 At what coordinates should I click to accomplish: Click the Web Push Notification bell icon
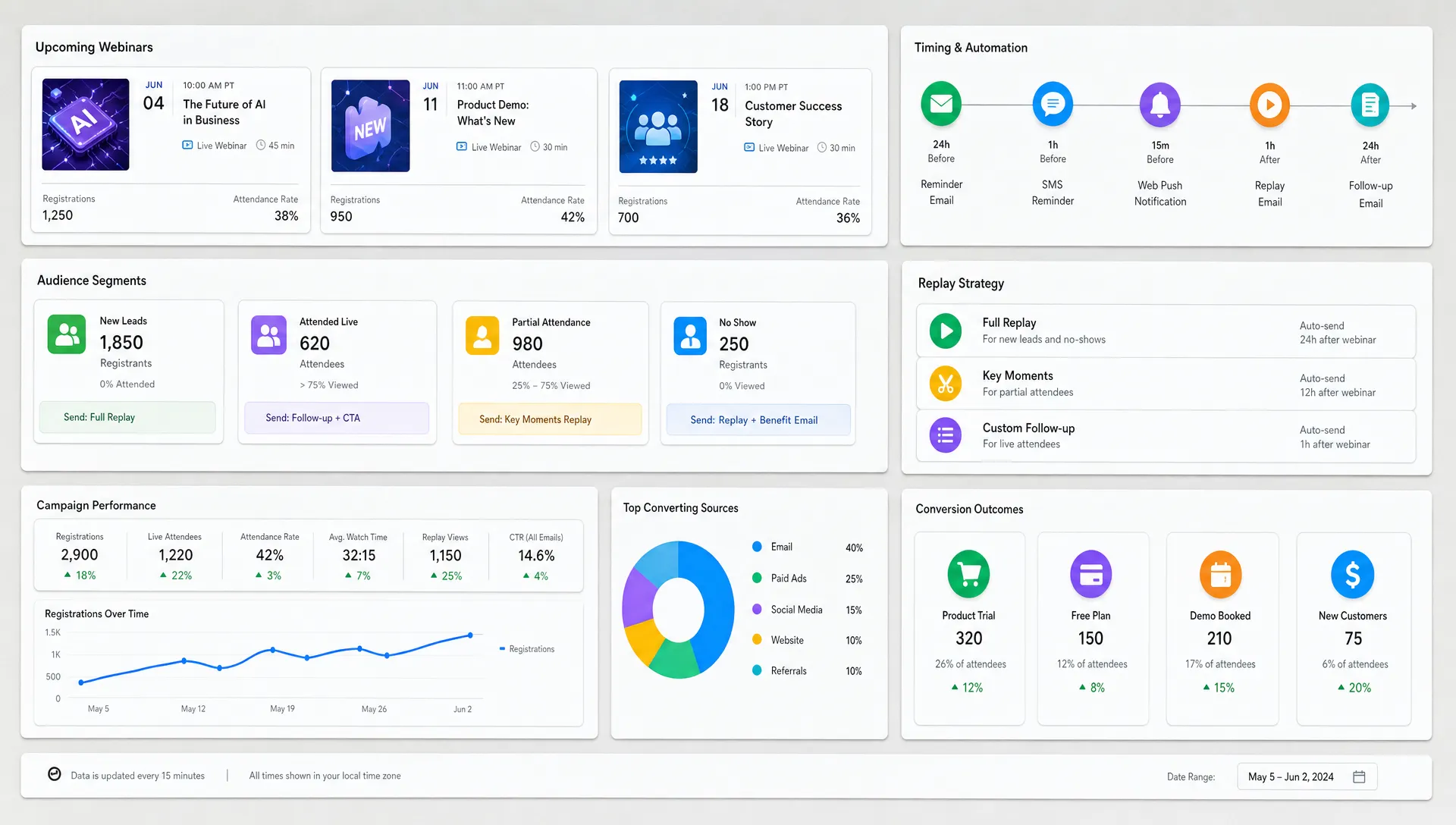click(1160, 105)
